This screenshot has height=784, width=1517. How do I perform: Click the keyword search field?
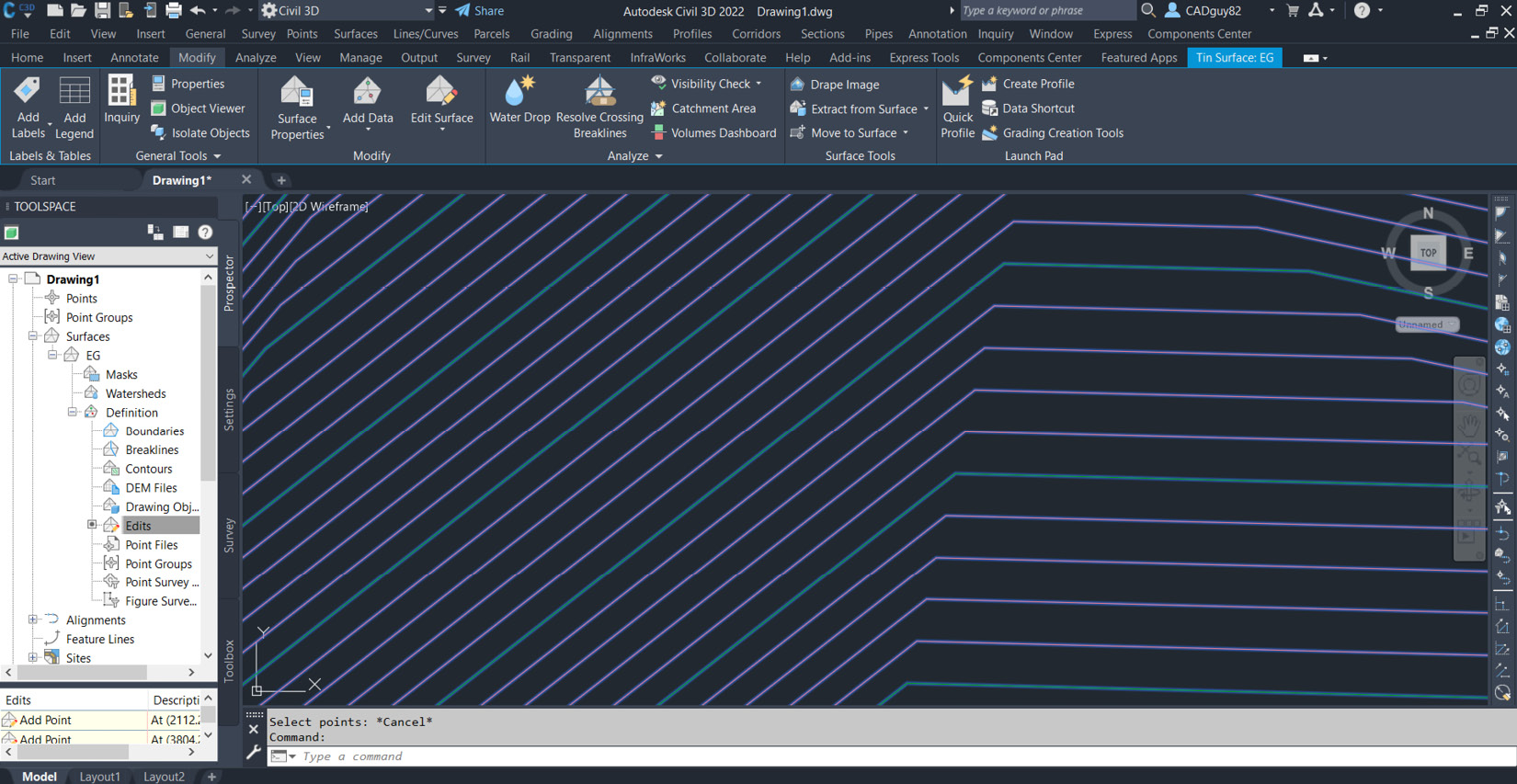tap(1046, 11)
